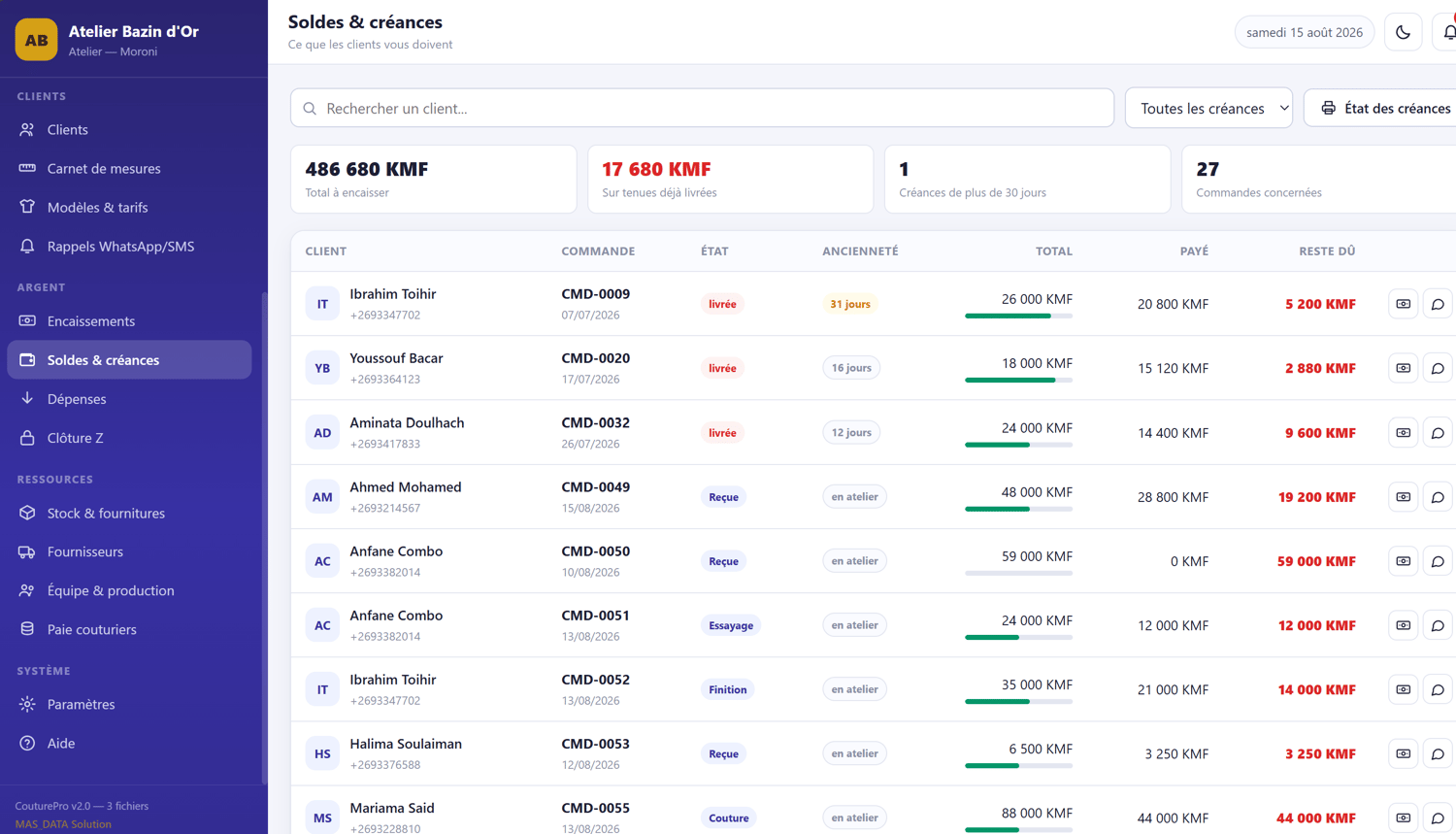This screenshot has height=834, width=1456.
Task: Click the printer icon for État des créances
Action: pos(1328,108)
